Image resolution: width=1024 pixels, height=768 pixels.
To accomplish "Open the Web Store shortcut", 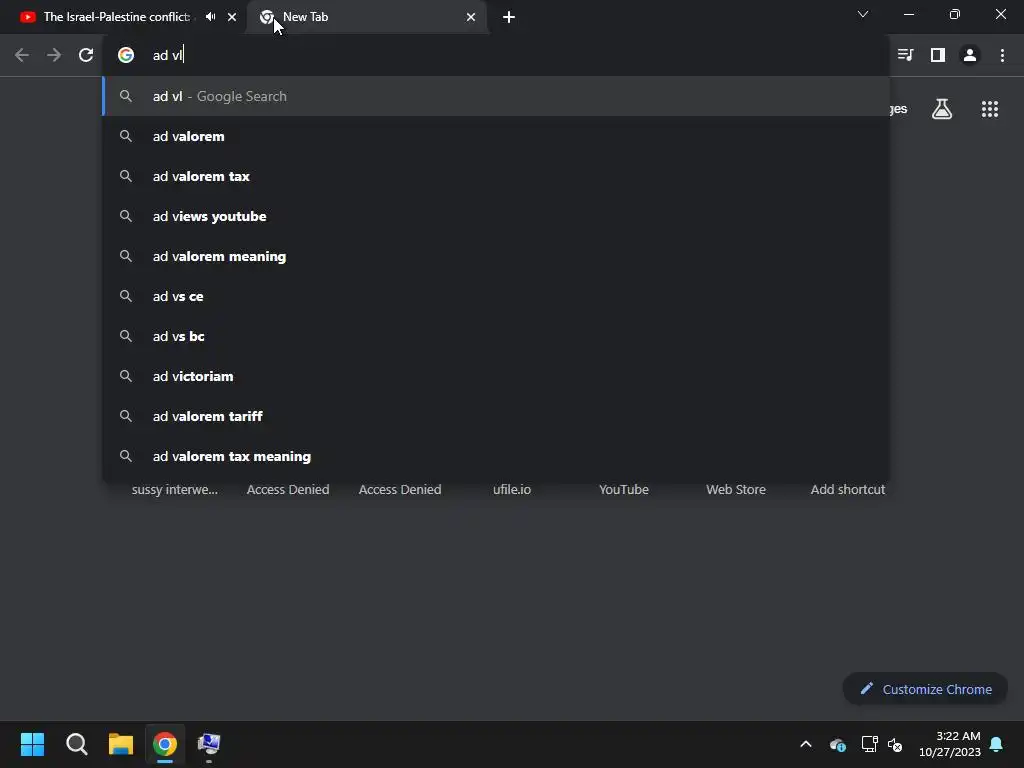I will 736,489.
